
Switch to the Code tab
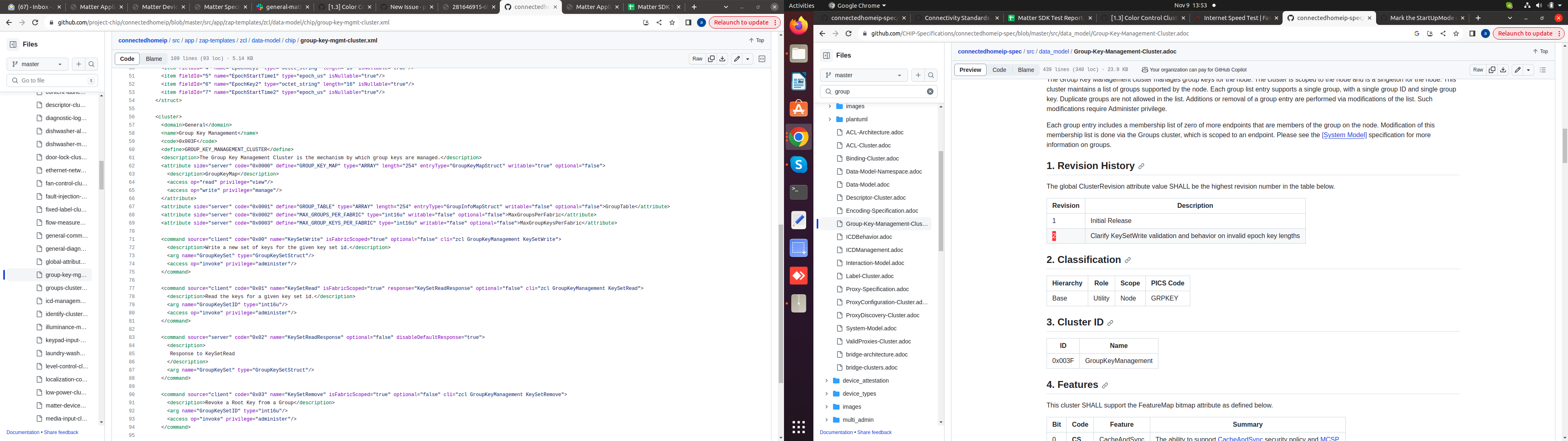tap(1000, 69)
